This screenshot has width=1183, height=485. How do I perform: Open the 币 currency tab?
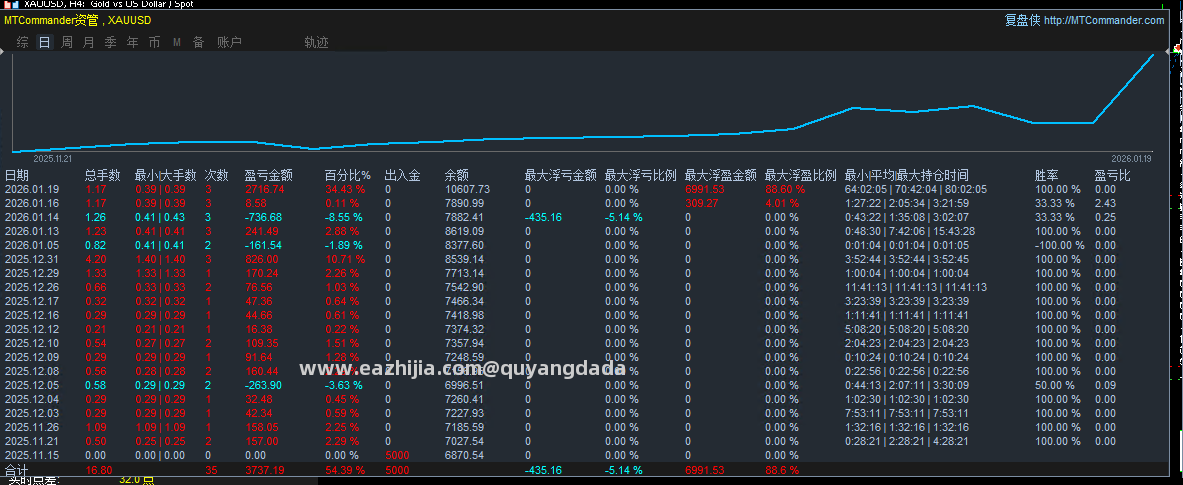155,43
